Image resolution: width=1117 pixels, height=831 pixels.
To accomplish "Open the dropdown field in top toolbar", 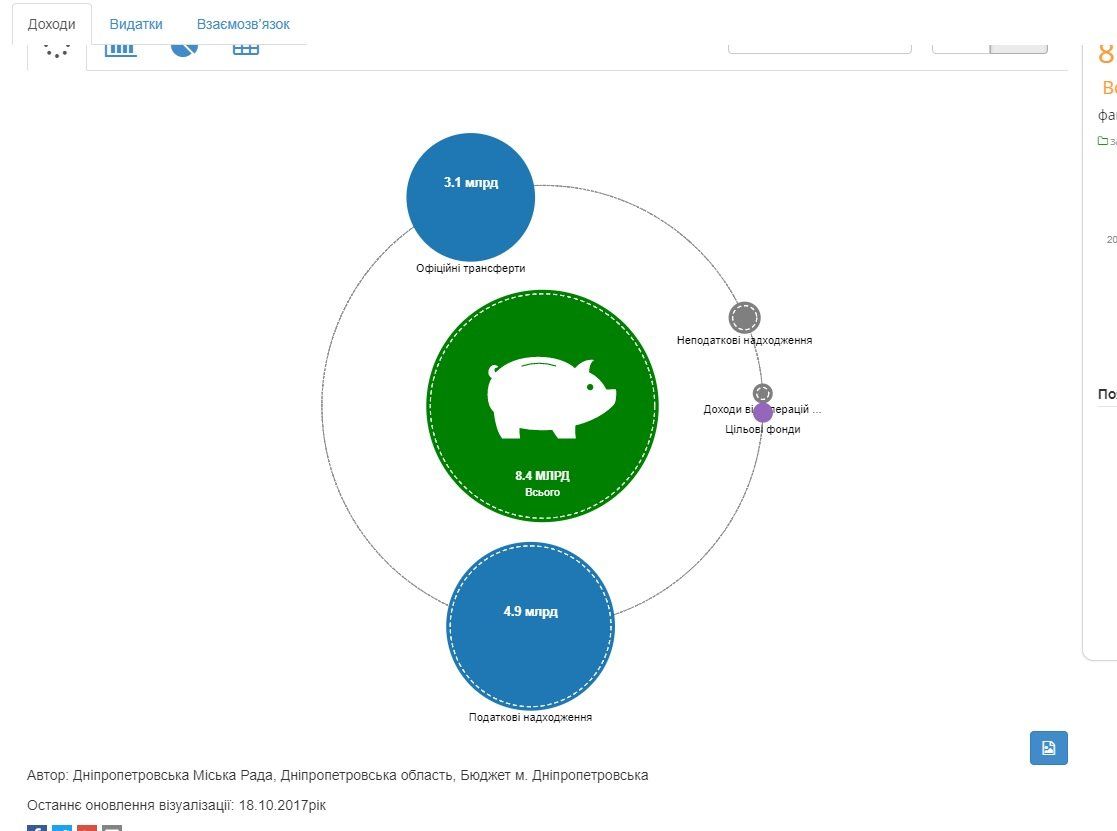I will point(819,46).
